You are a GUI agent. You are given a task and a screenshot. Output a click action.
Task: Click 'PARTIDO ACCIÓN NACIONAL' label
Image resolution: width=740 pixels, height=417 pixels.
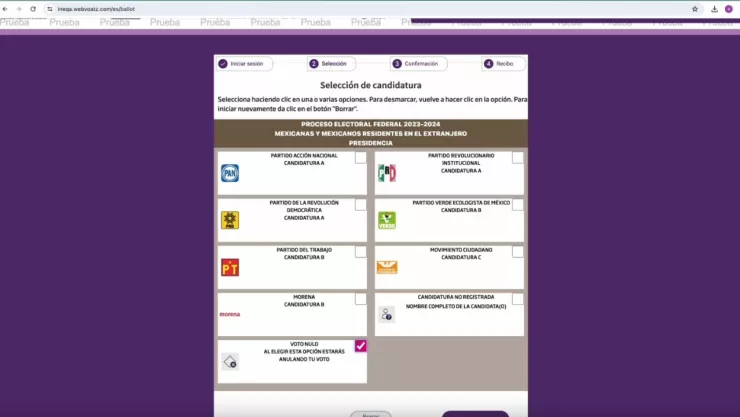pyautogui.click(x=304, y=156)
